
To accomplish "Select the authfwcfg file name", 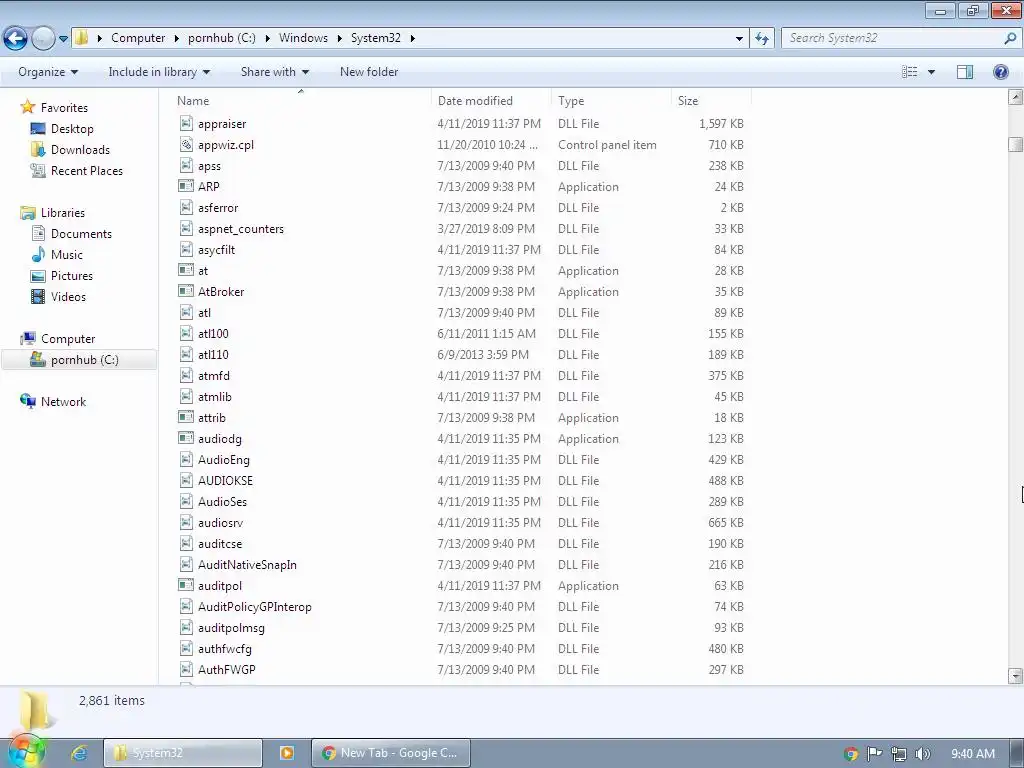I will (x=225, y=648).
